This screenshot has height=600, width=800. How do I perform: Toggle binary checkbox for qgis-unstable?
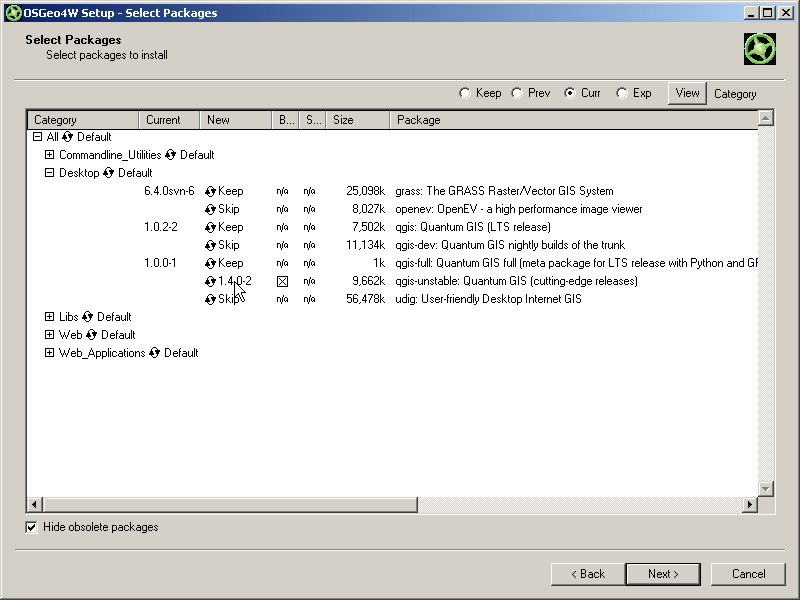(282, 281)
